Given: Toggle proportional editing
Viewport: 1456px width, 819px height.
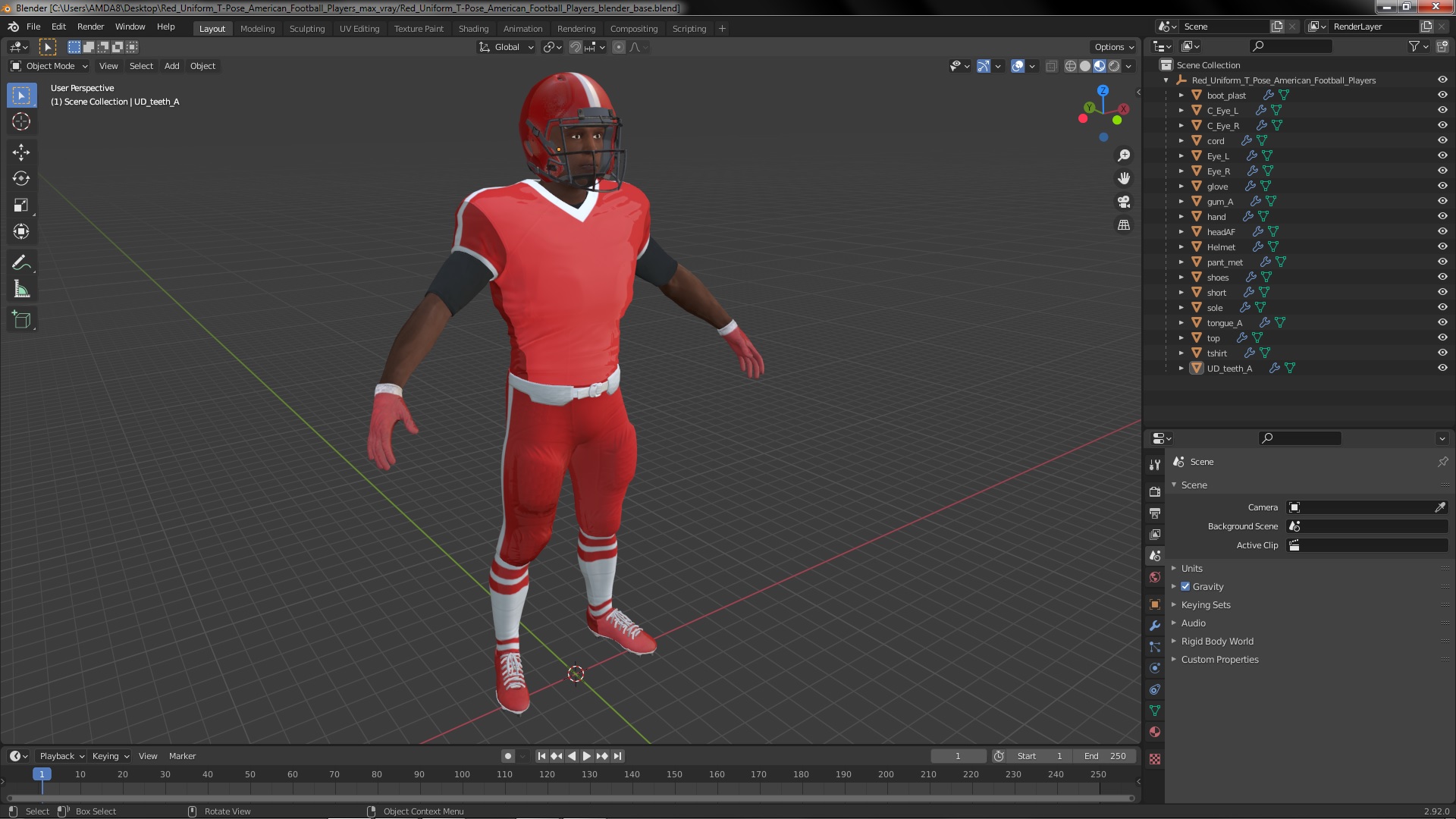Looking at the screenshot, I should pos(619,47).
